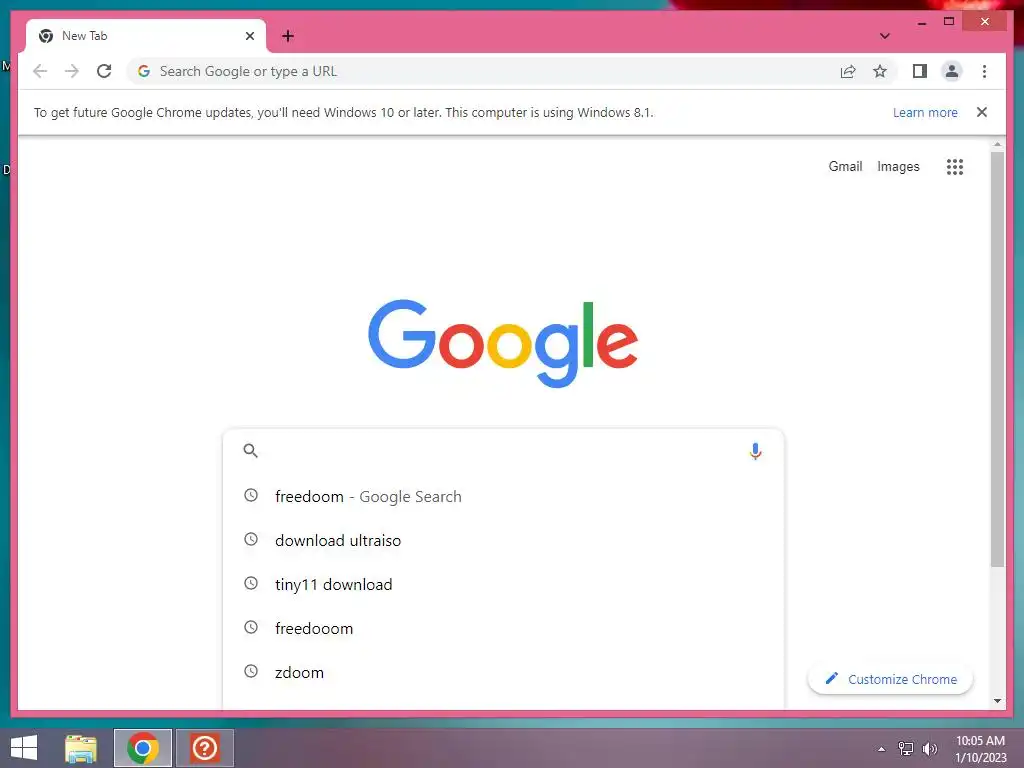Click the magnifier icon in search box
1024x768 pixels.
click(x=251, y=451)
